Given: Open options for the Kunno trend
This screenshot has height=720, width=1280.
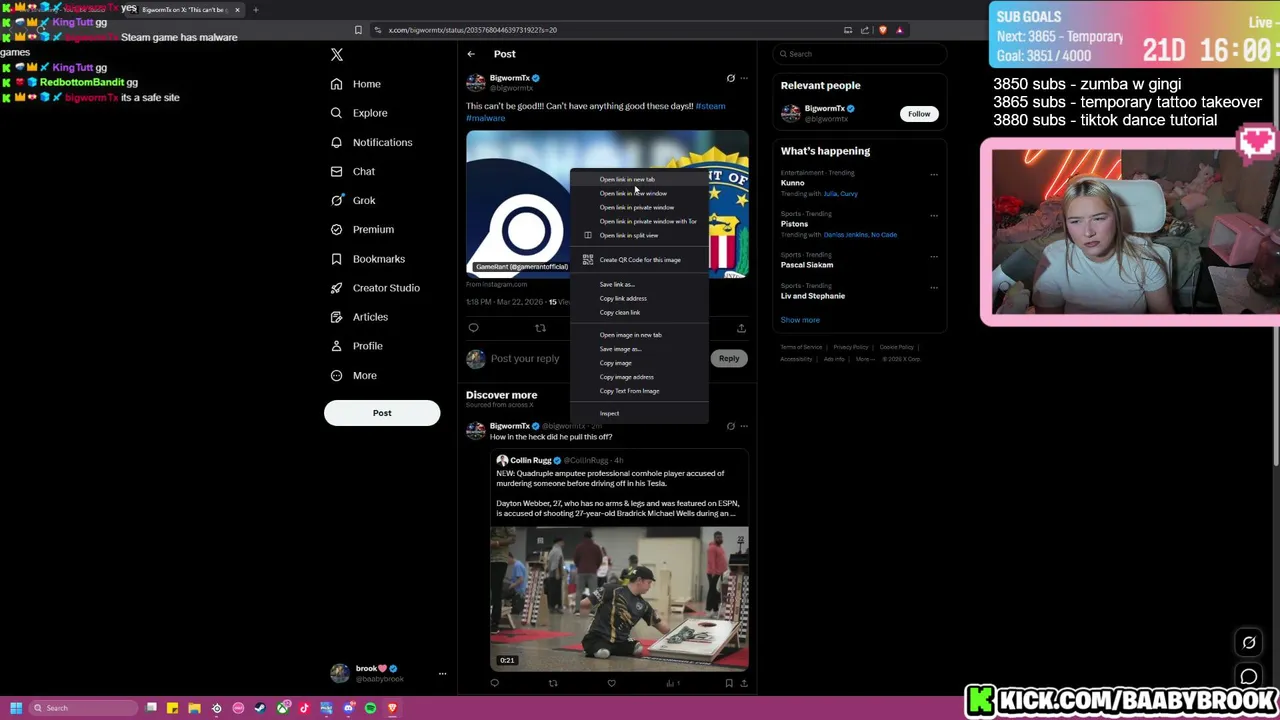Looking at the screenshot, I should pos(934,174).
